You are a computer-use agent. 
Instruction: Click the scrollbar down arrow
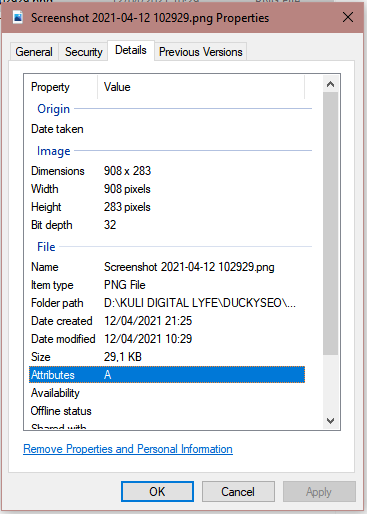tap(330, 421)
